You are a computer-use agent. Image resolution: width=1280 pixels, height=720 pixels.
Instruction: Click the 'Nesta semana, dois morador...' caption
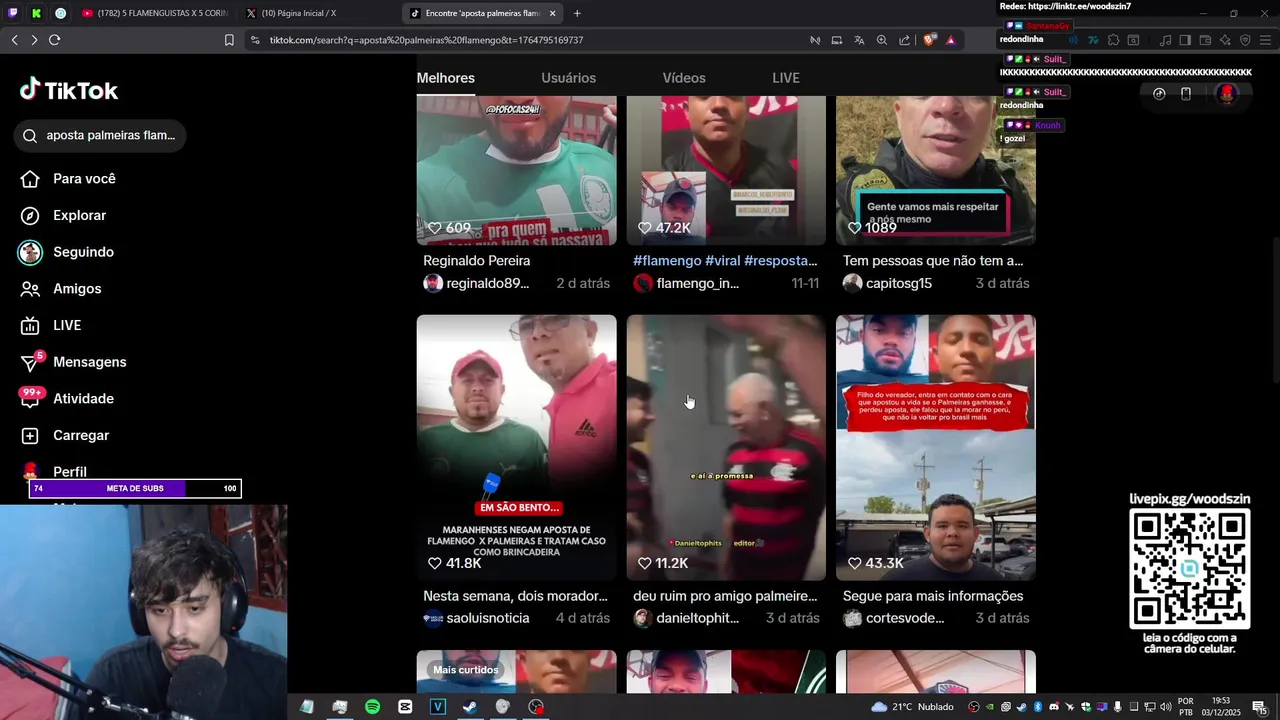(515, 596)
